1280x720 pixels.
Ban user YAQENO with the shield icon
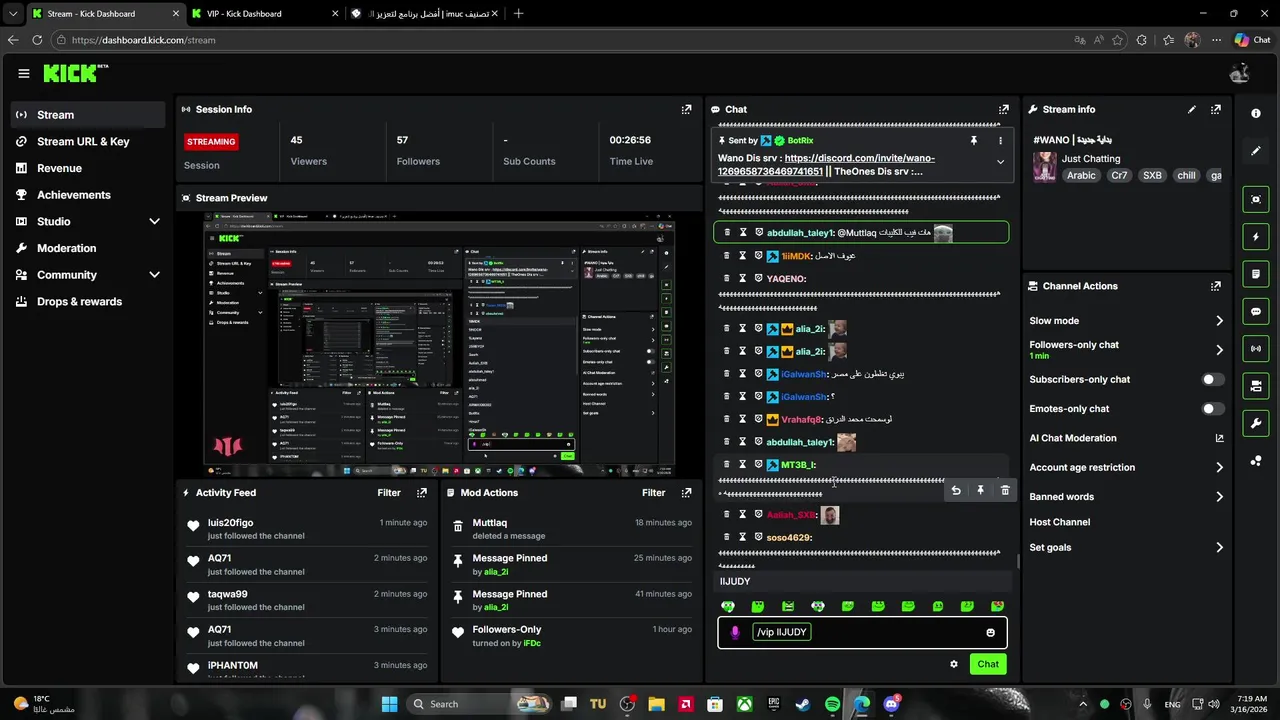pos(759,279)
